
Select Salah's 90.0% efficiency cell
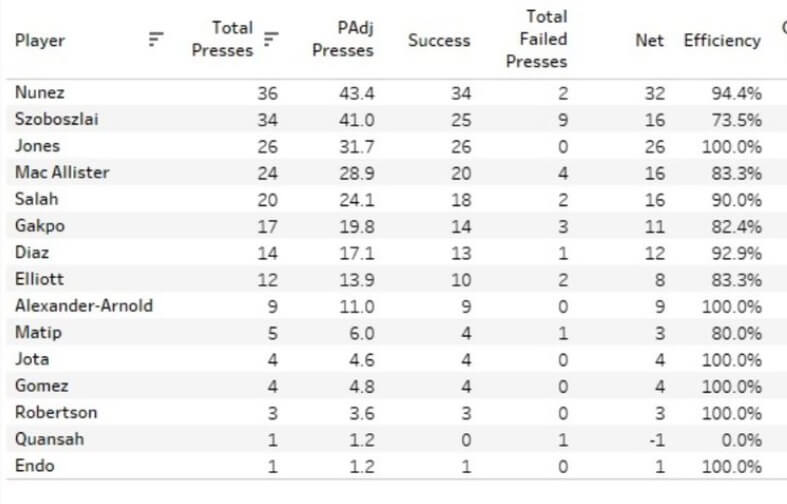[x=736, y=200]
